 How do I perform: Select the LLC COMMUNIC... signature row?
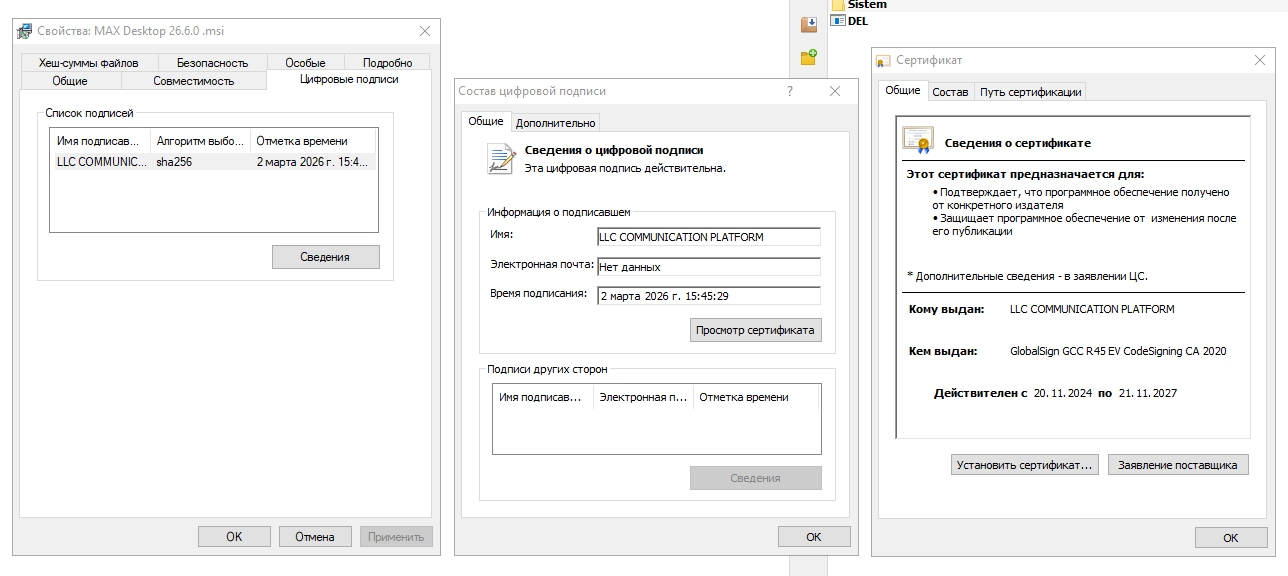(214, 162)
